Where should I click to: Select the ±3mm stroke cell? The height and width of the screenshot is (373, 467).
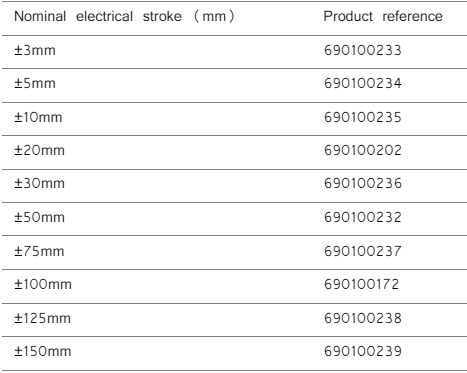(35, 50)
